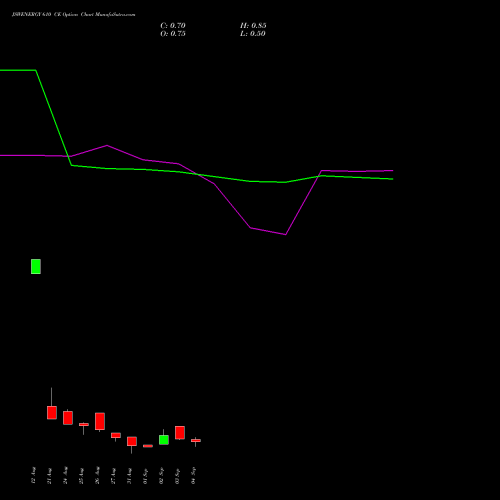The width and height of the screenshot is (500, 500).
Task: Click the red candle for 31 Aug
Action: [132, 441]
